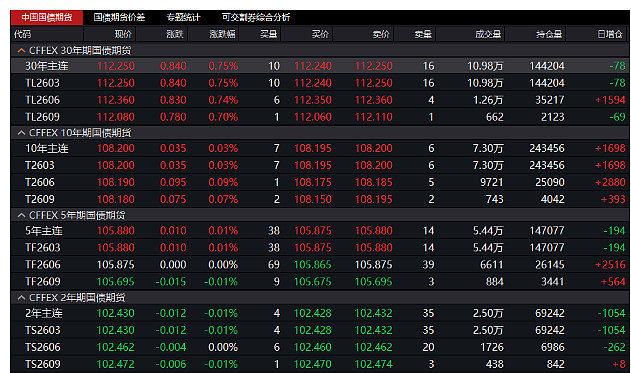Image resolution: width=631 pixels, height=373 pixels.
Task: Click T2609 price 108.180
Action: (116, 199)
